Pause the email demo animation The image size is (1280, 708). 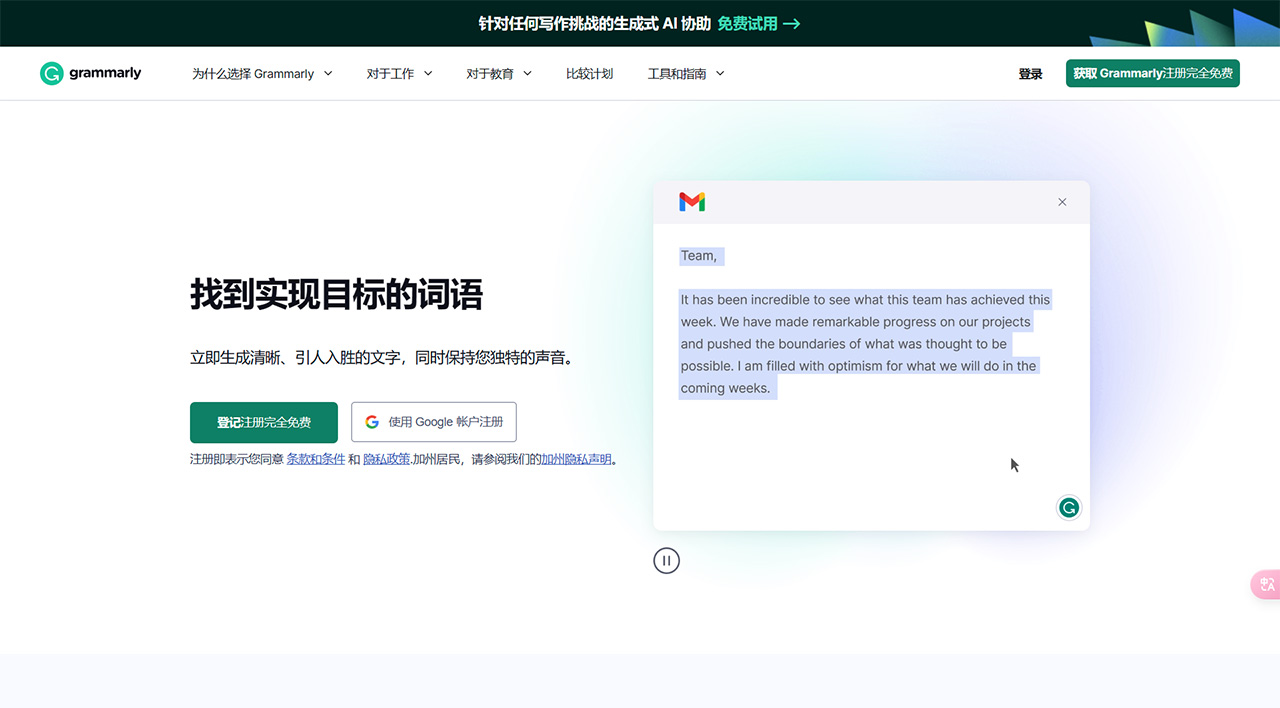pyautogui.click(x=666, y=560)
